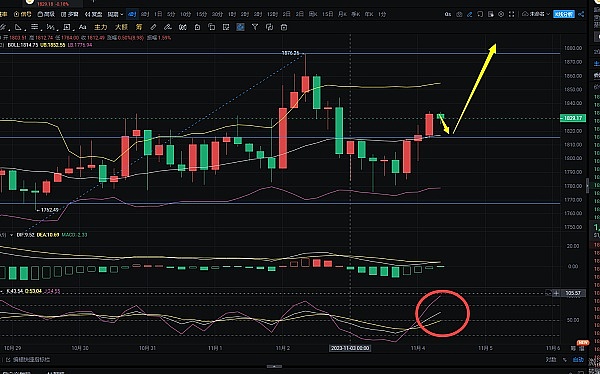The height and width of the screenshot is (374, 600).
Task: Switch to the 1日 period tab
Action: pyautogui.click(x=158, y=14)
